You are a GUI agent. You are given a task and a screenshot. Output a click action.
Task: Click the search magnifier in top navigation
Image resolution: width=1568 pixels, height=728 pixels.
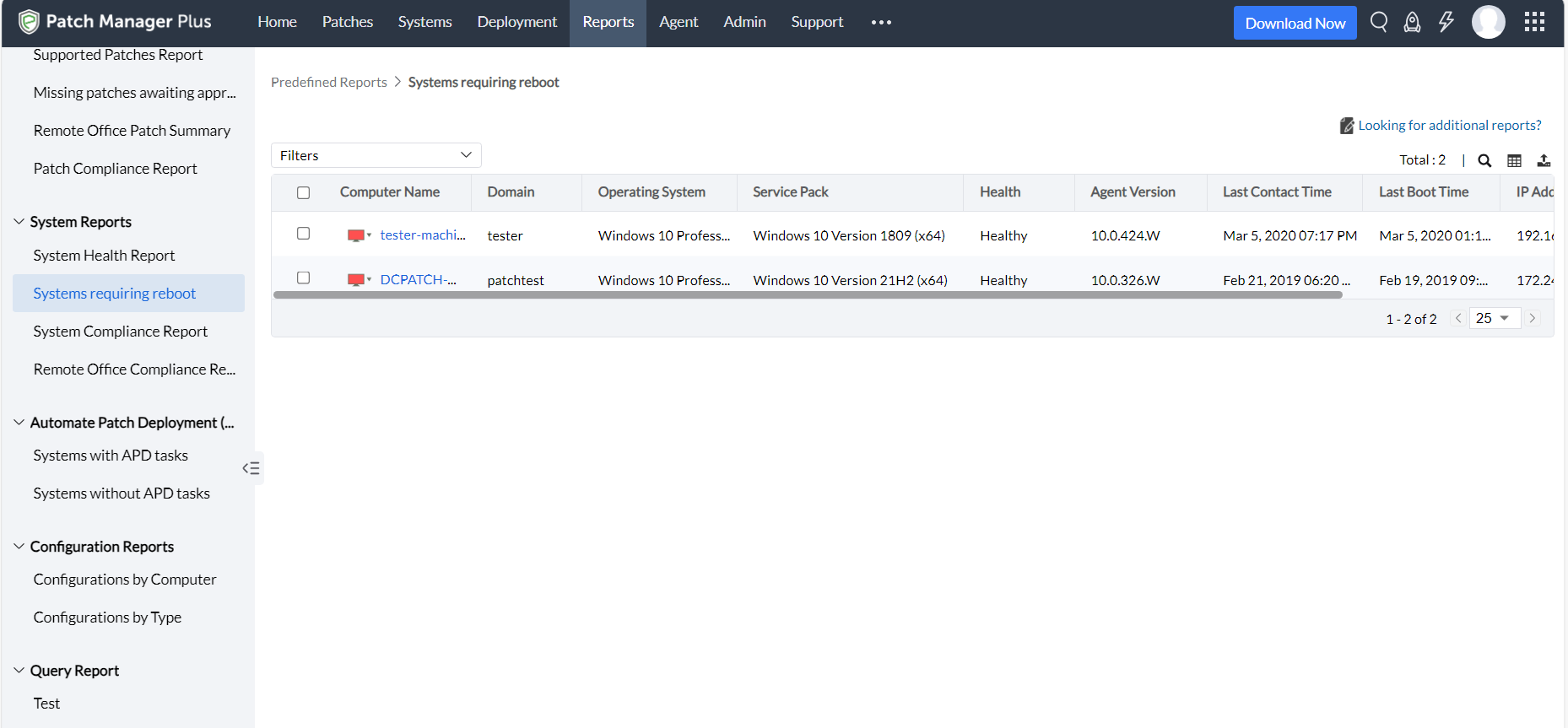coord(1378,22)
